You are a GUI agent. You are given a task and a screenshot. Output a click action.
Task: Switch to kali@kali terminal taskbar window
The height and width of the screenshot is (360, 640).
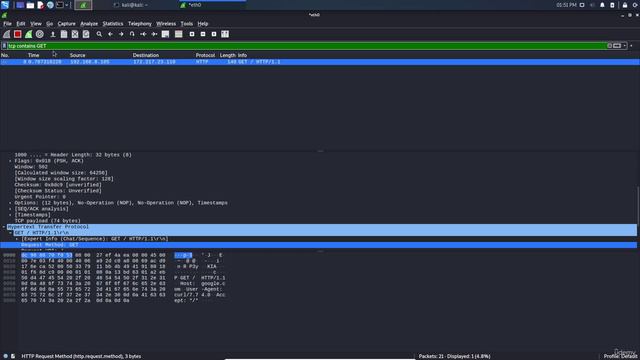(131, 5)
